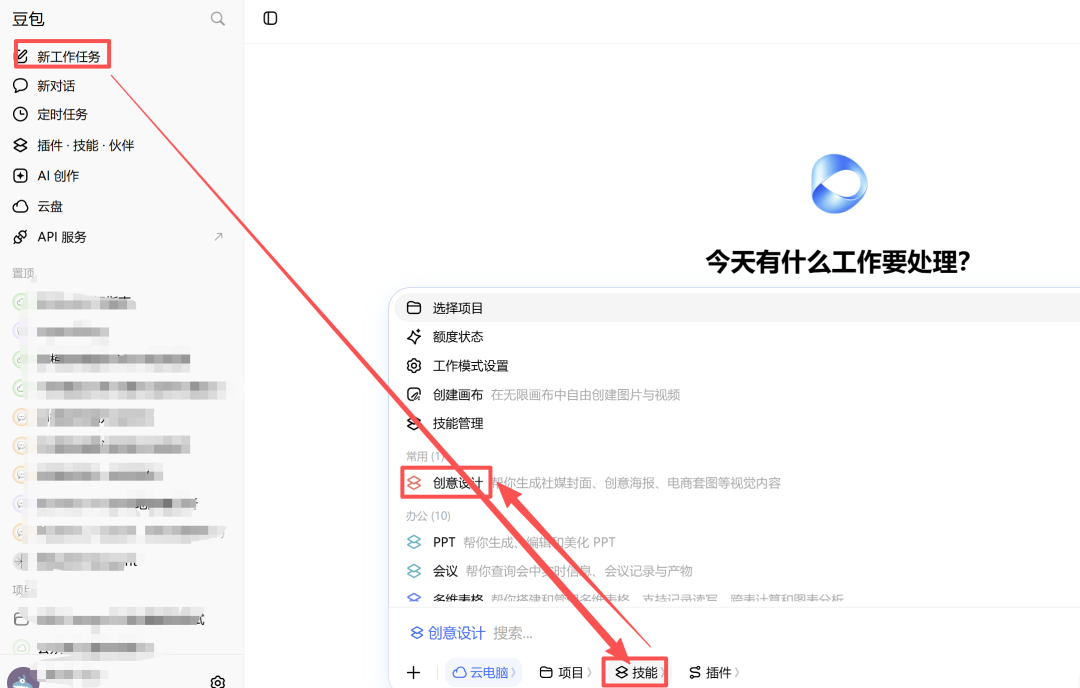
Task: Click the external arrow icon next to API 服务
Action: (x=218, y=236)
